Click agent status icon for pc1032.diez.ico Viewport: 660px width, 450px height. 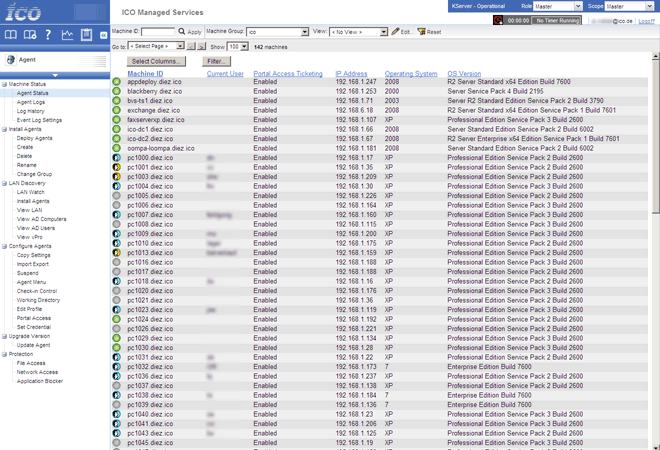point(117,367)
